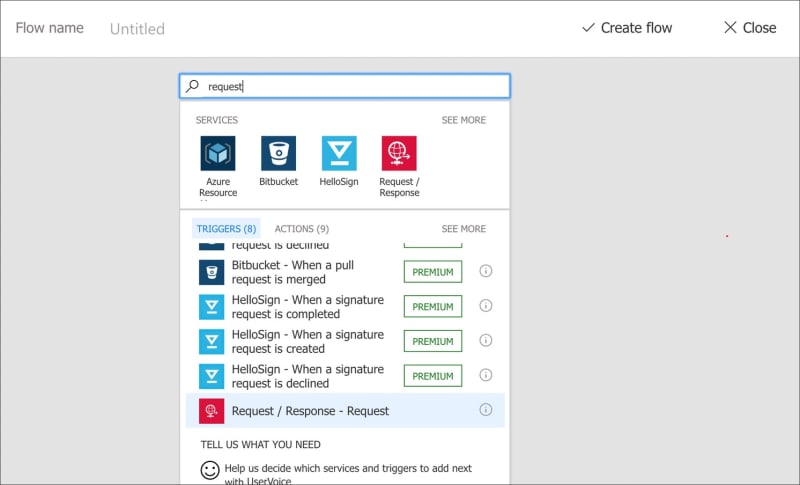
Task: Edit the Untitled flow name field
Action: click(137, 29)
